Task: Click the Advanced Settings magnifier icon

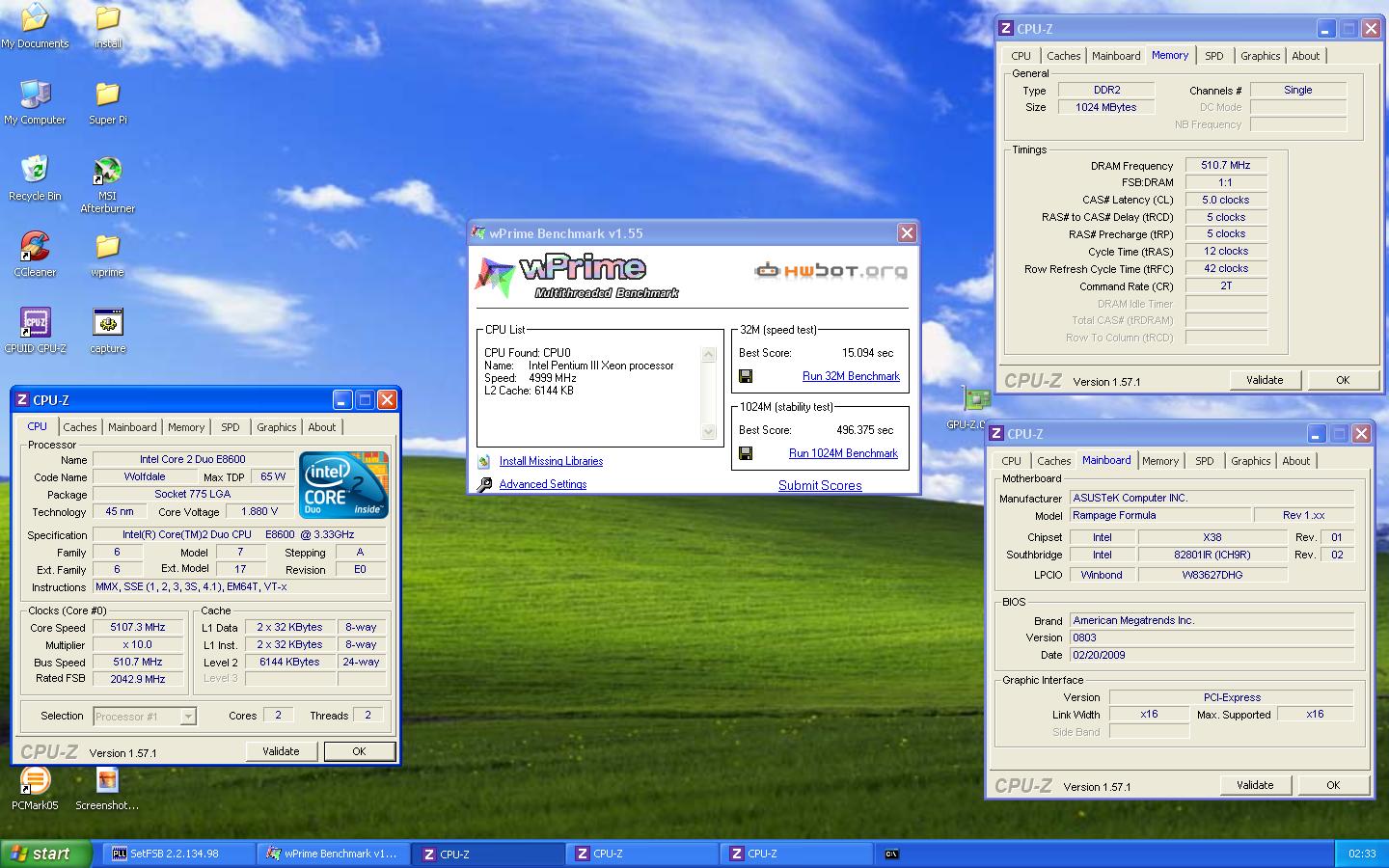Action: (x=483, y=484)
